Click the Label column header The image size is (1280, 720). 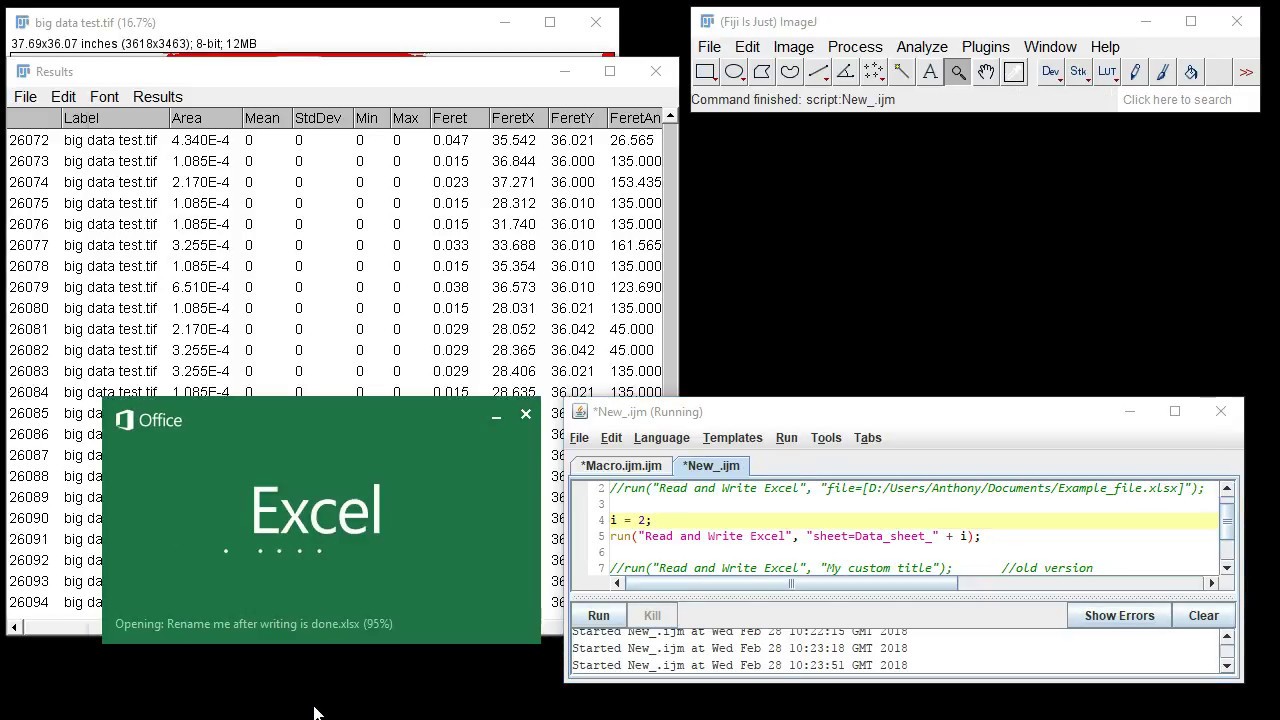(x=115, y=118)
